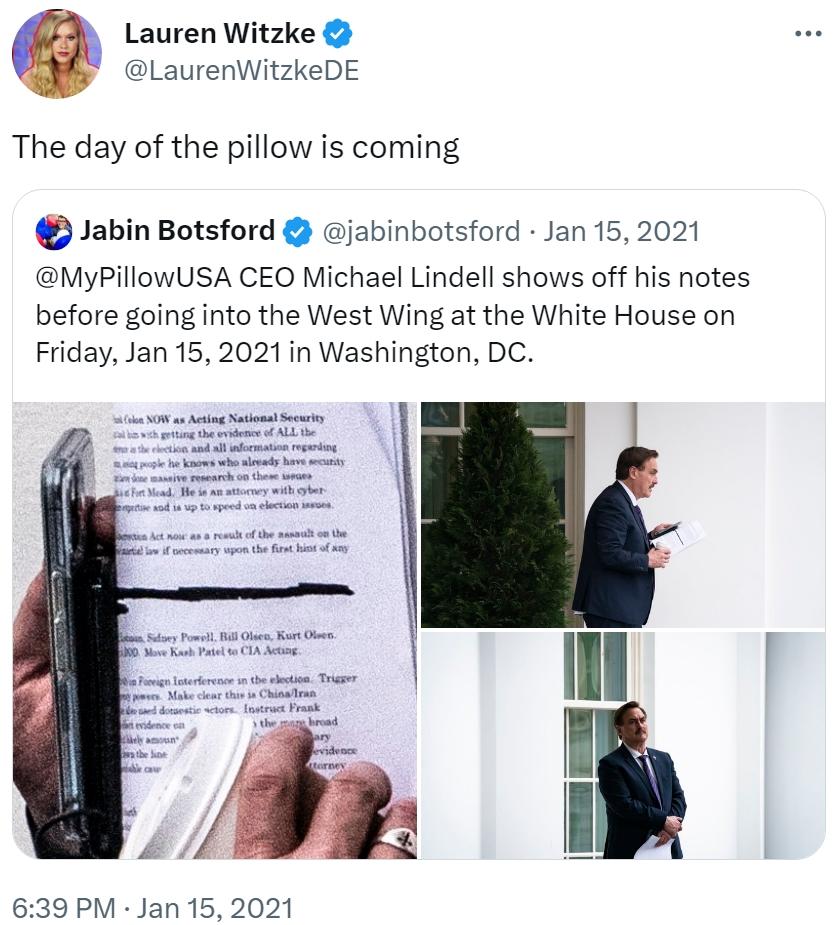834x925 pixels.
Task: Click the verified badge next to Jabin Botsford
Action: (298, 231)
